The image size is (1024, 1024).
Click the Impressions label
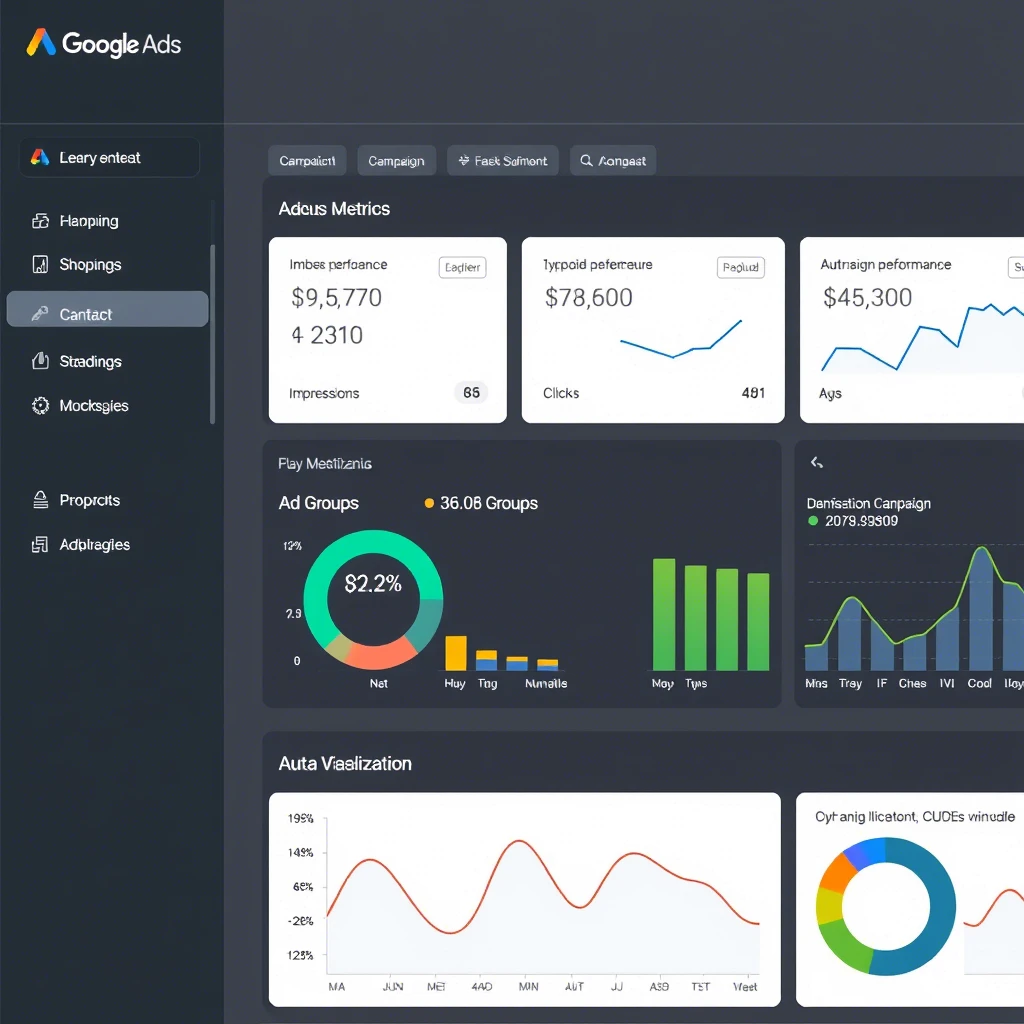[324, 393]
